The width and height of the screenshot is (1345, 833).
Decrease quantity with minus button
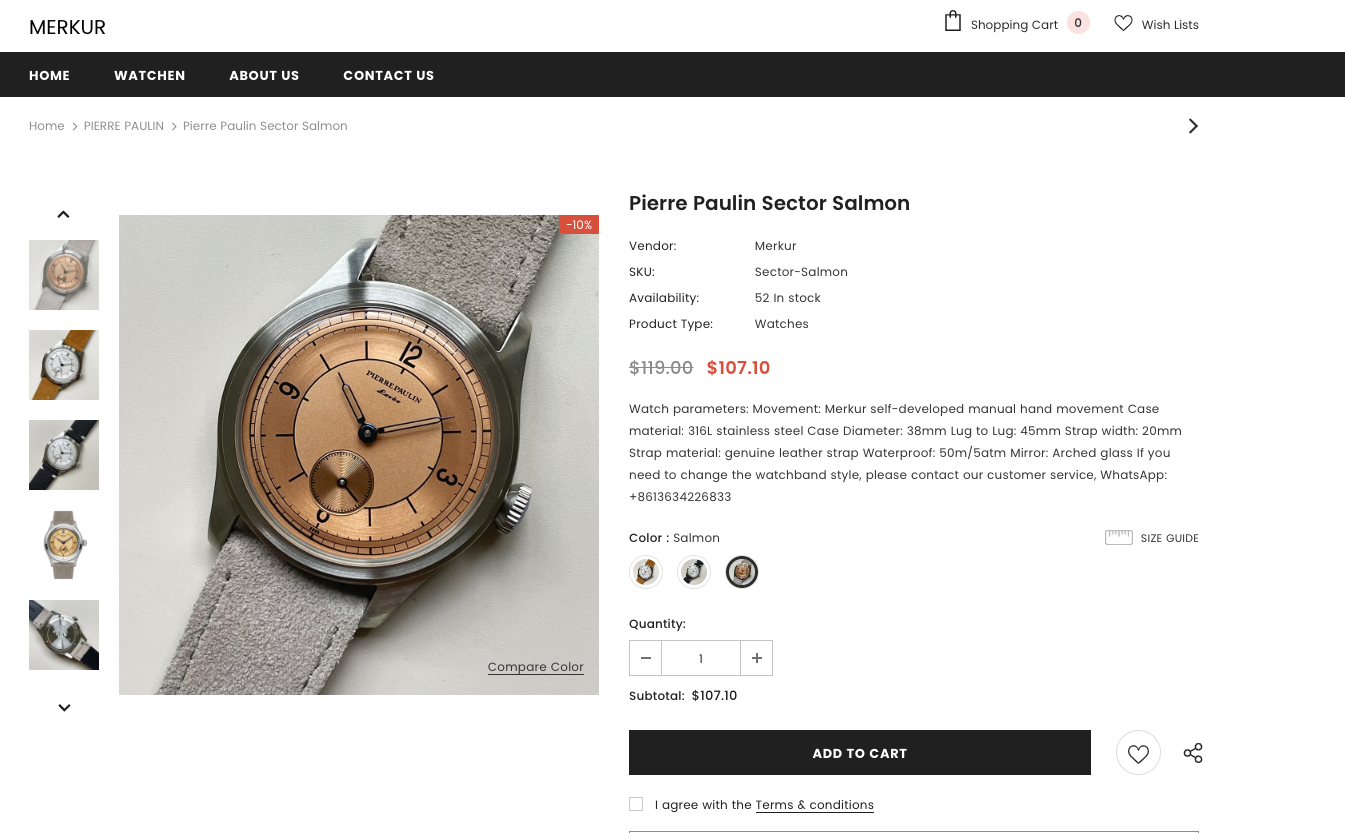pos(646,658)
